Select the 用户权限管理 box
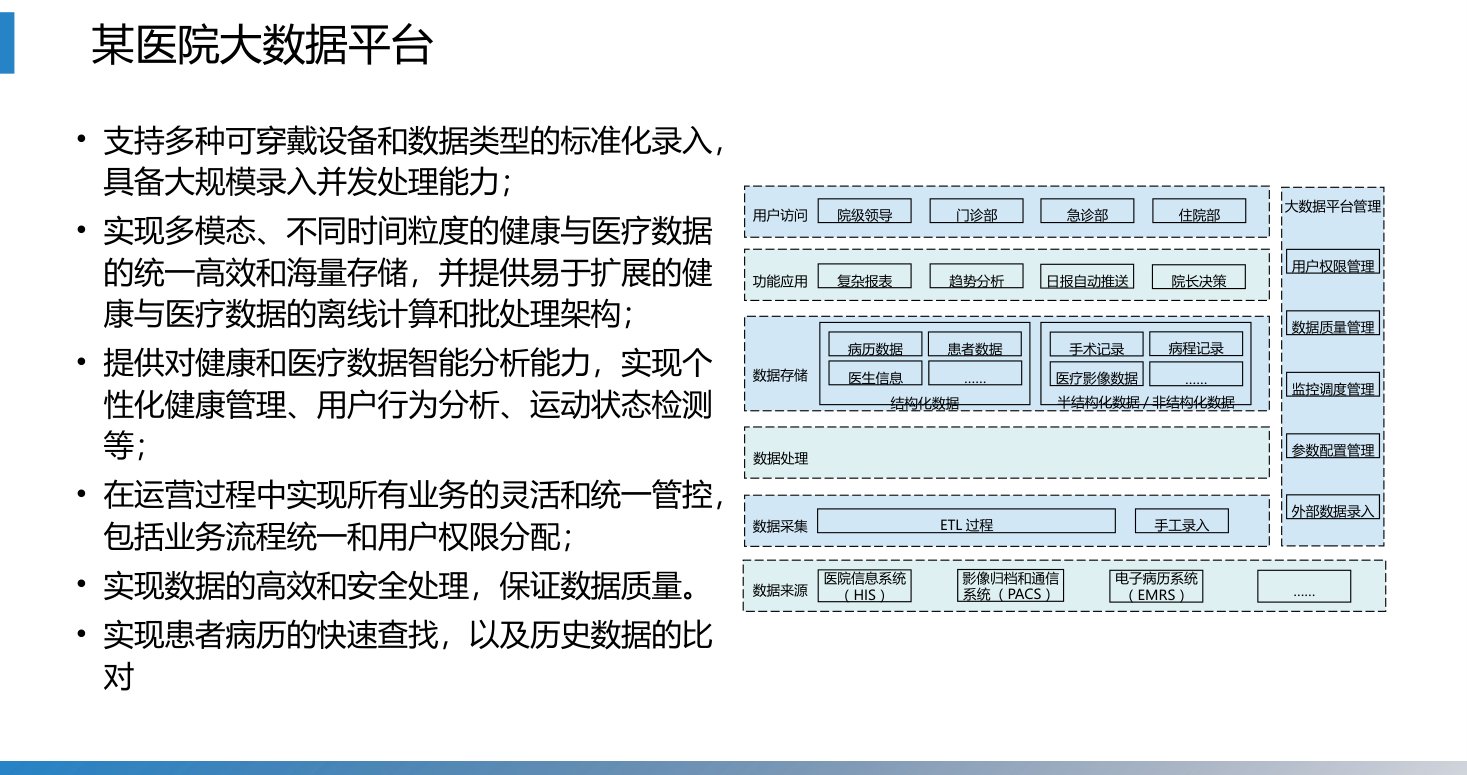The height and width of the screenshot is (775, 1467). (x=1333, y=262)
